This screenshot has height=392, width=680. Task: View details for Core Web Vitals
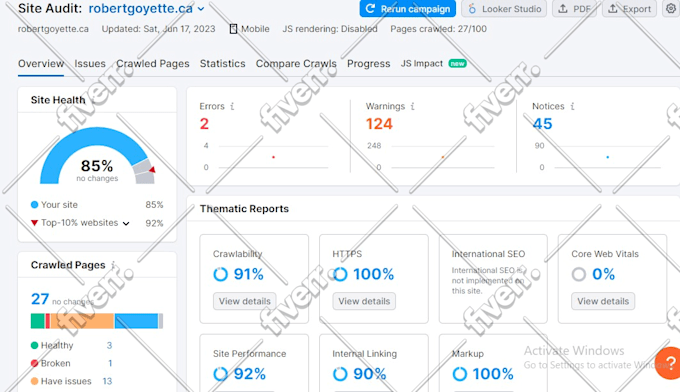[x=603, y=301]
